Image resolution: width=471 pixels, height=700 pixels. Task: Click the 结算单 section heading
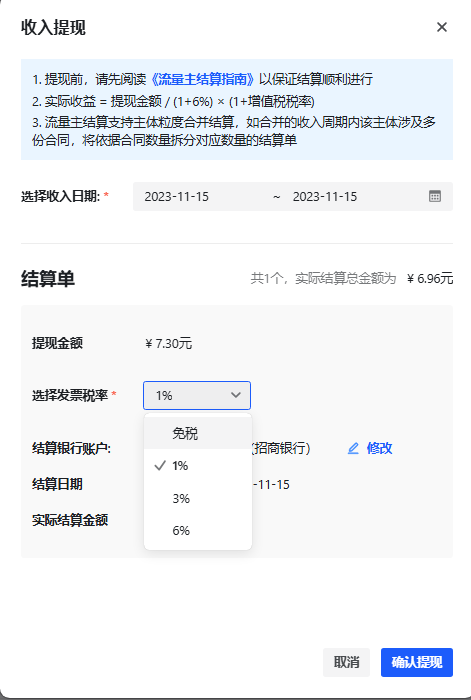pyautogui.click(x=48, y=279)
